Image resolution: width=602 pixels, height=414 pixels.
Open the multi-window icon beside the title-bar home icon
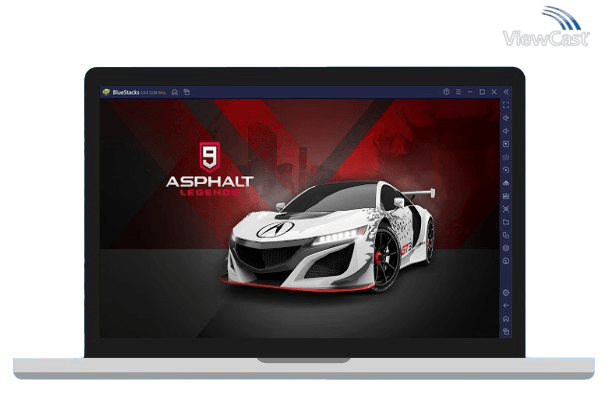[187, 92]
